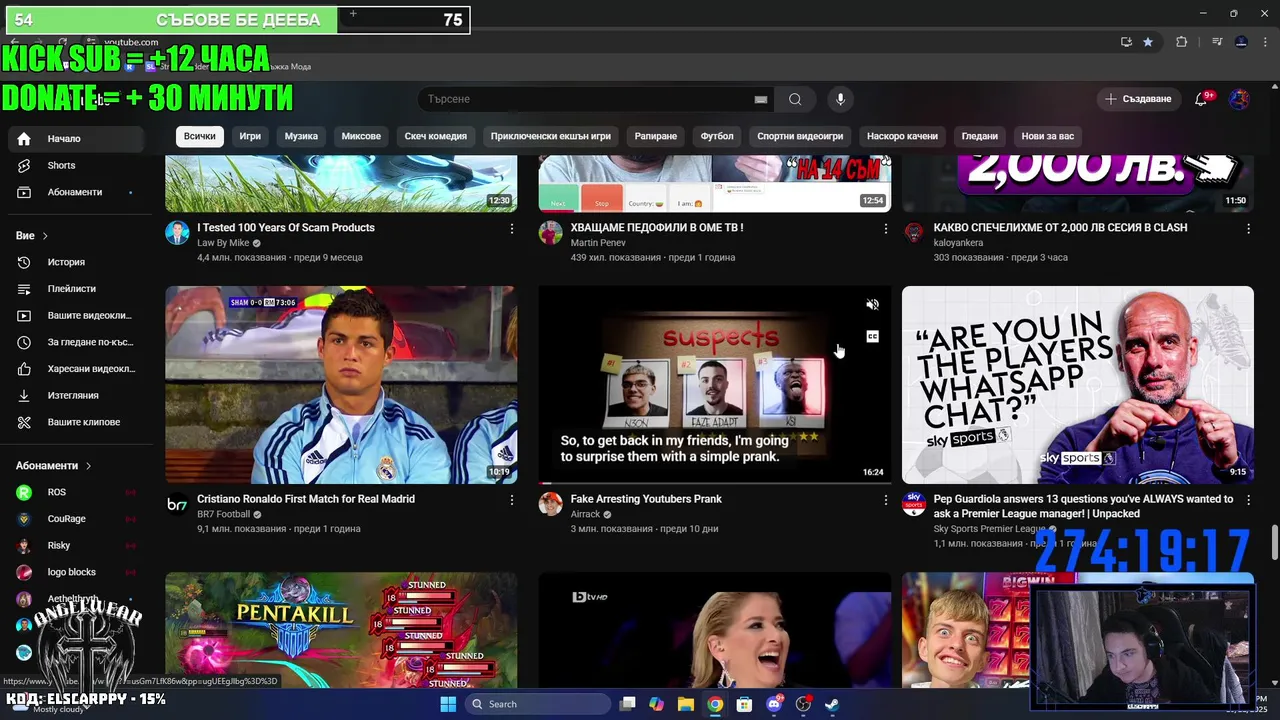Seek on the preview video progress bar

[715, 483]
